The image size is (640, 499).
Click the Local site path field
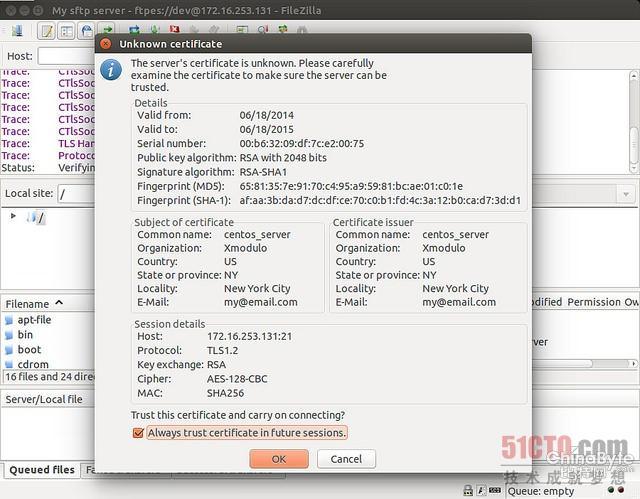pyautogui.click(x=77, y=194)
